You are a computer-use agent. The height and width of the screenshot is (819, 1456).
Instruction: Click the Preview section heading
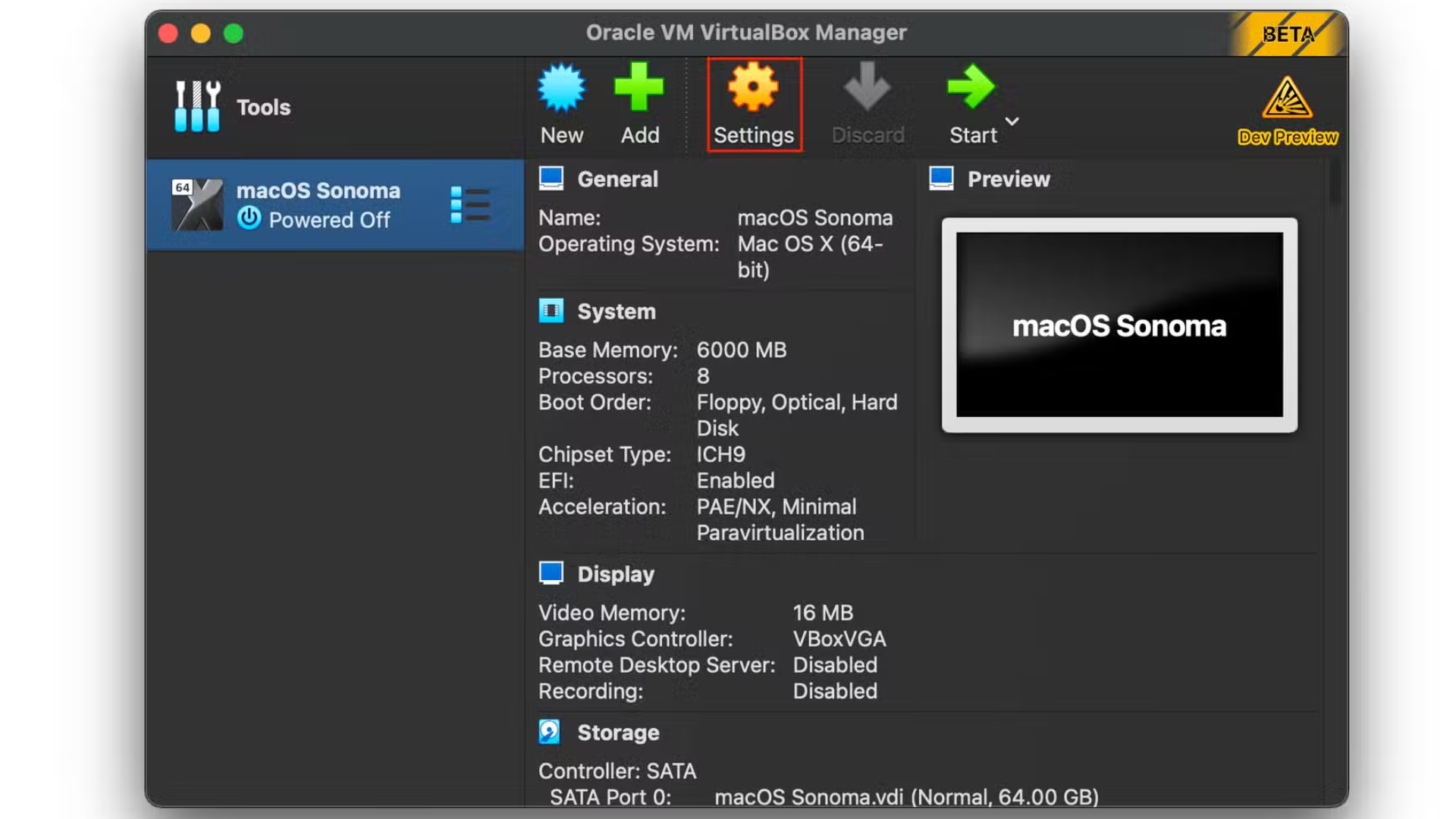(1009, 179)
